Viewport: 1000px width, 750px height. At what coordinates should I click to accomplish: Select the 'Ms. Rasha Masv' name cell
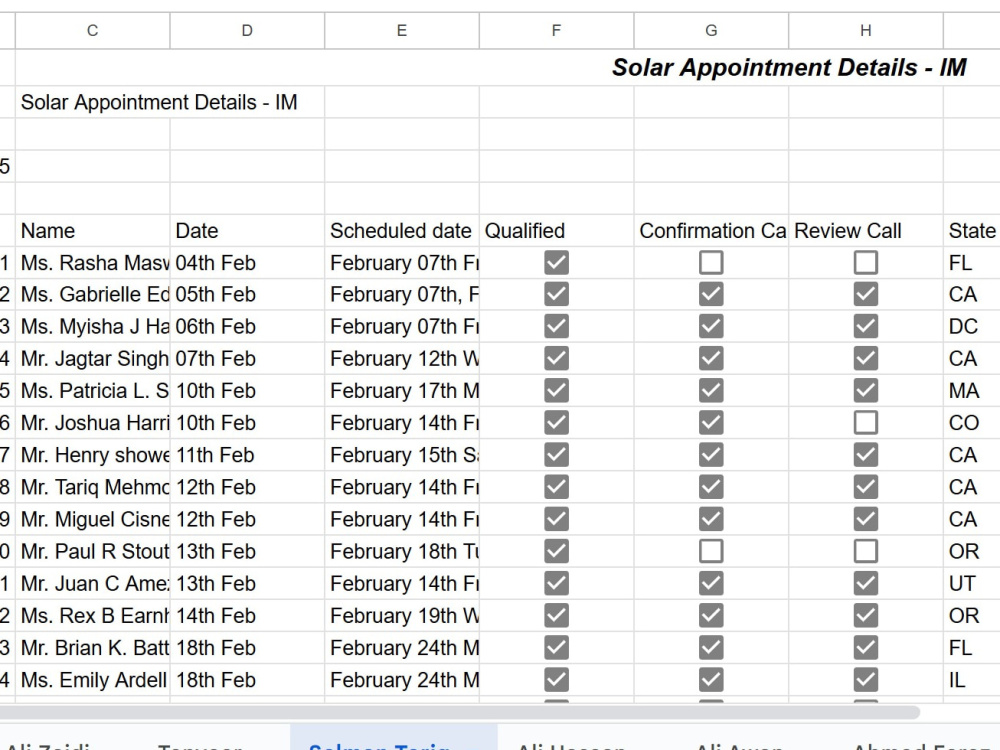pyautogui.click(x=92, y=263)
